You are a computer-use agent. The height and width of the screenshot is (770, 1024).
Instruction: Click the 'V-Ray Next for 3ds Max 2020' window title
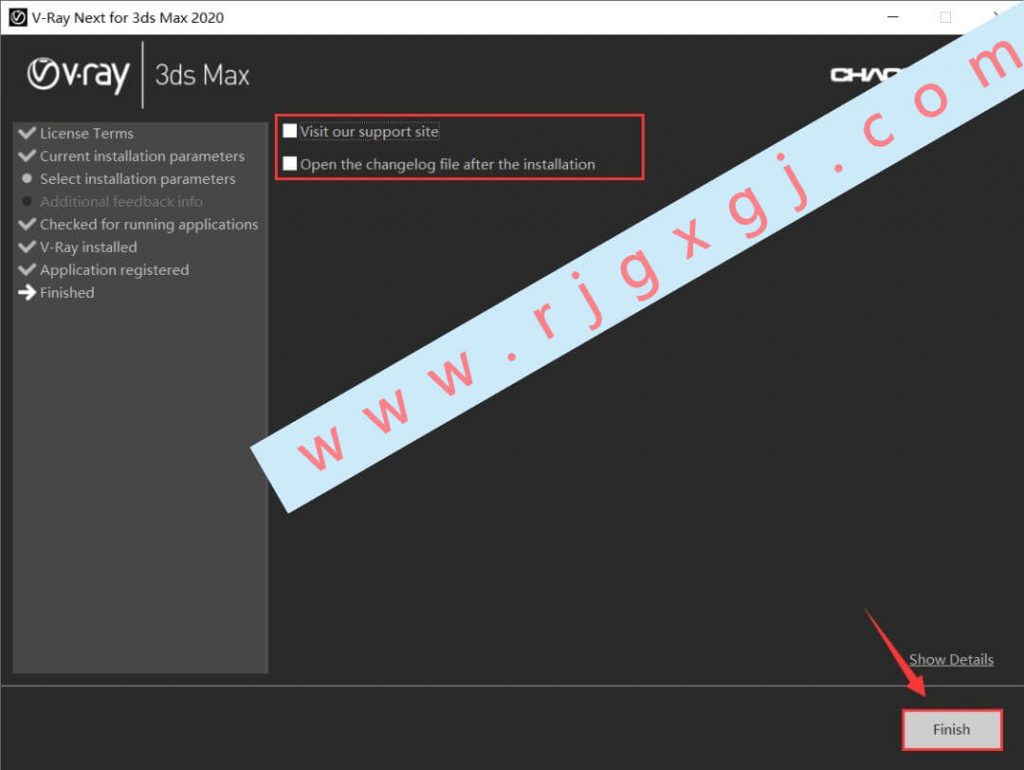point(127,18)
